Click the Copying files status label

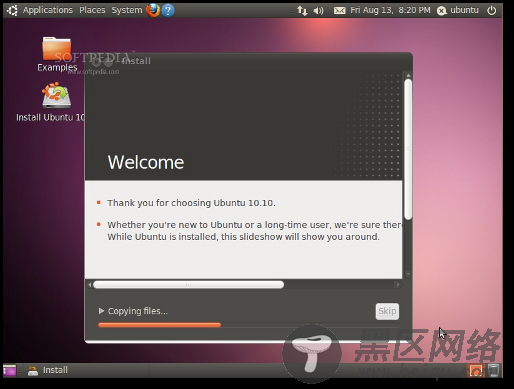(x=138, y=311)
